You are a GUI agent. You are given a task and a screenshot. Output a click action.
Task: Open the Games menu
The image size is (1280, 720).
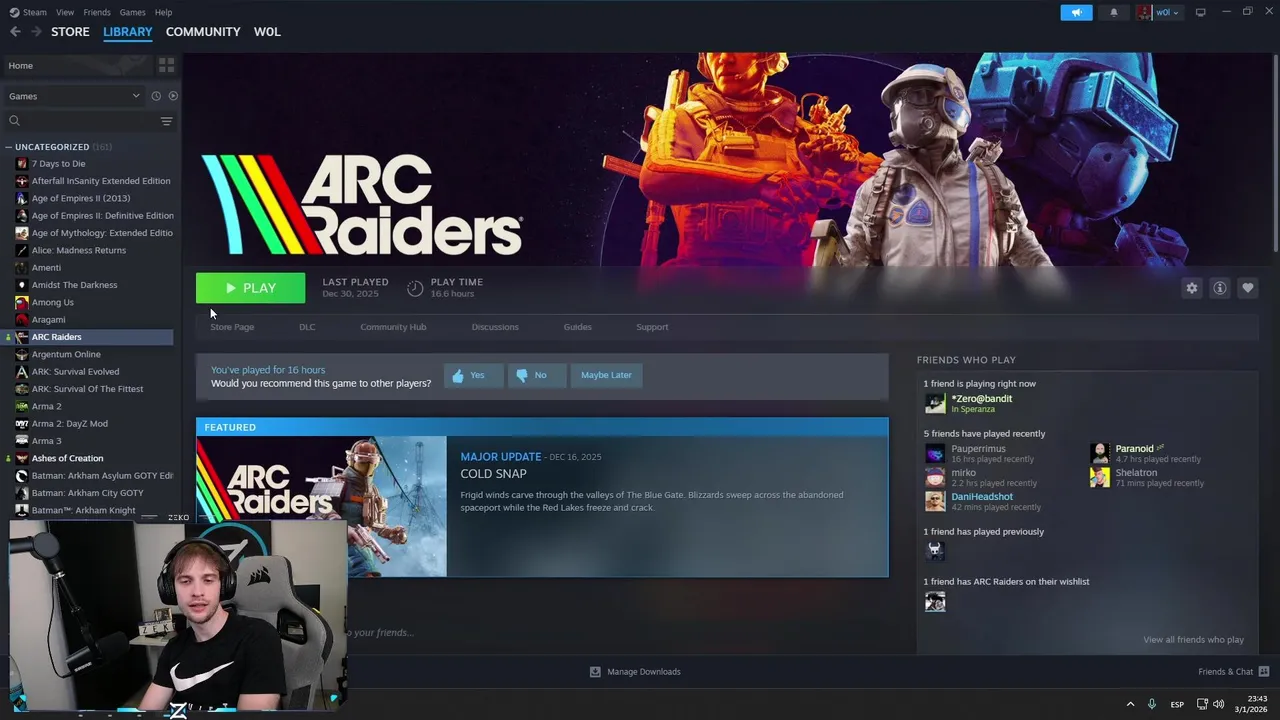pos(132,12)
